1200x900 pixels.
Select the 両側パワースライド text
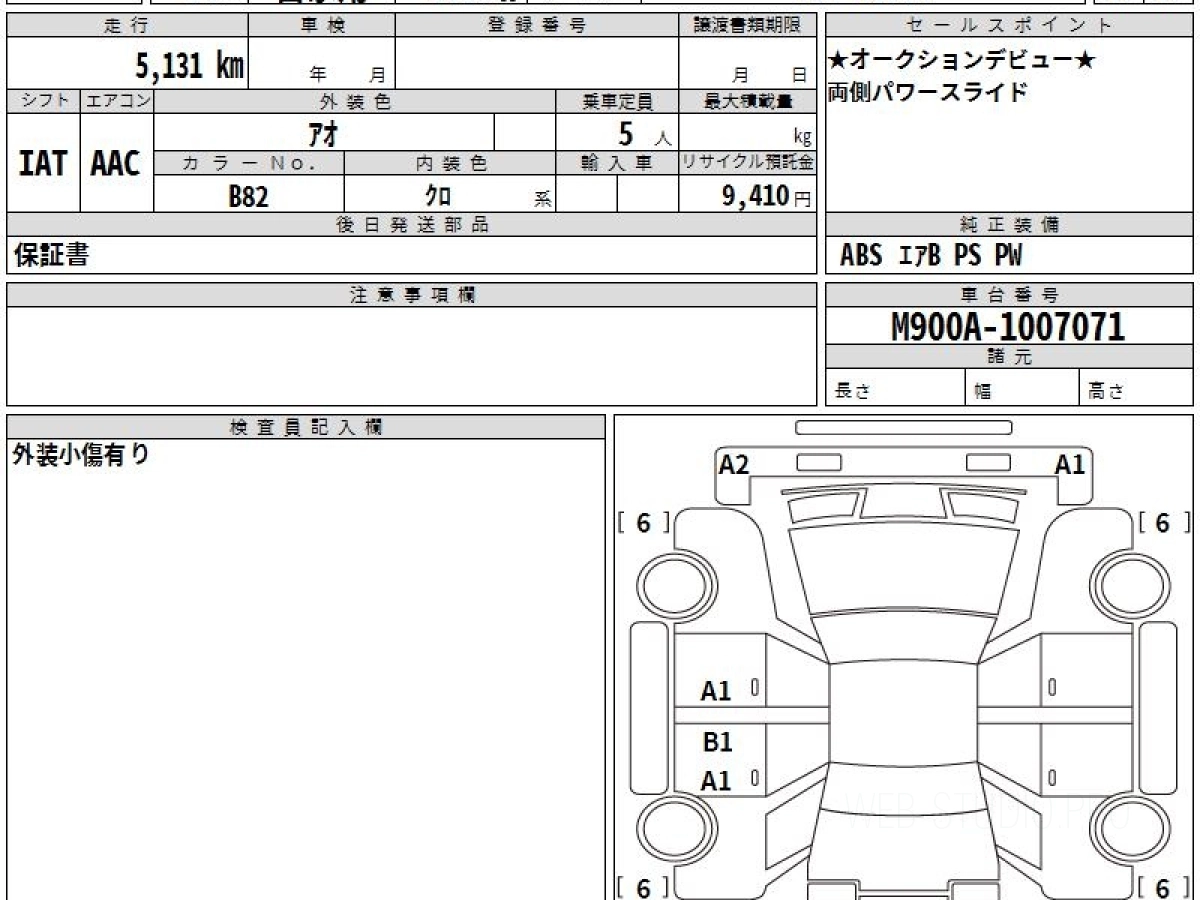point(927,93)
